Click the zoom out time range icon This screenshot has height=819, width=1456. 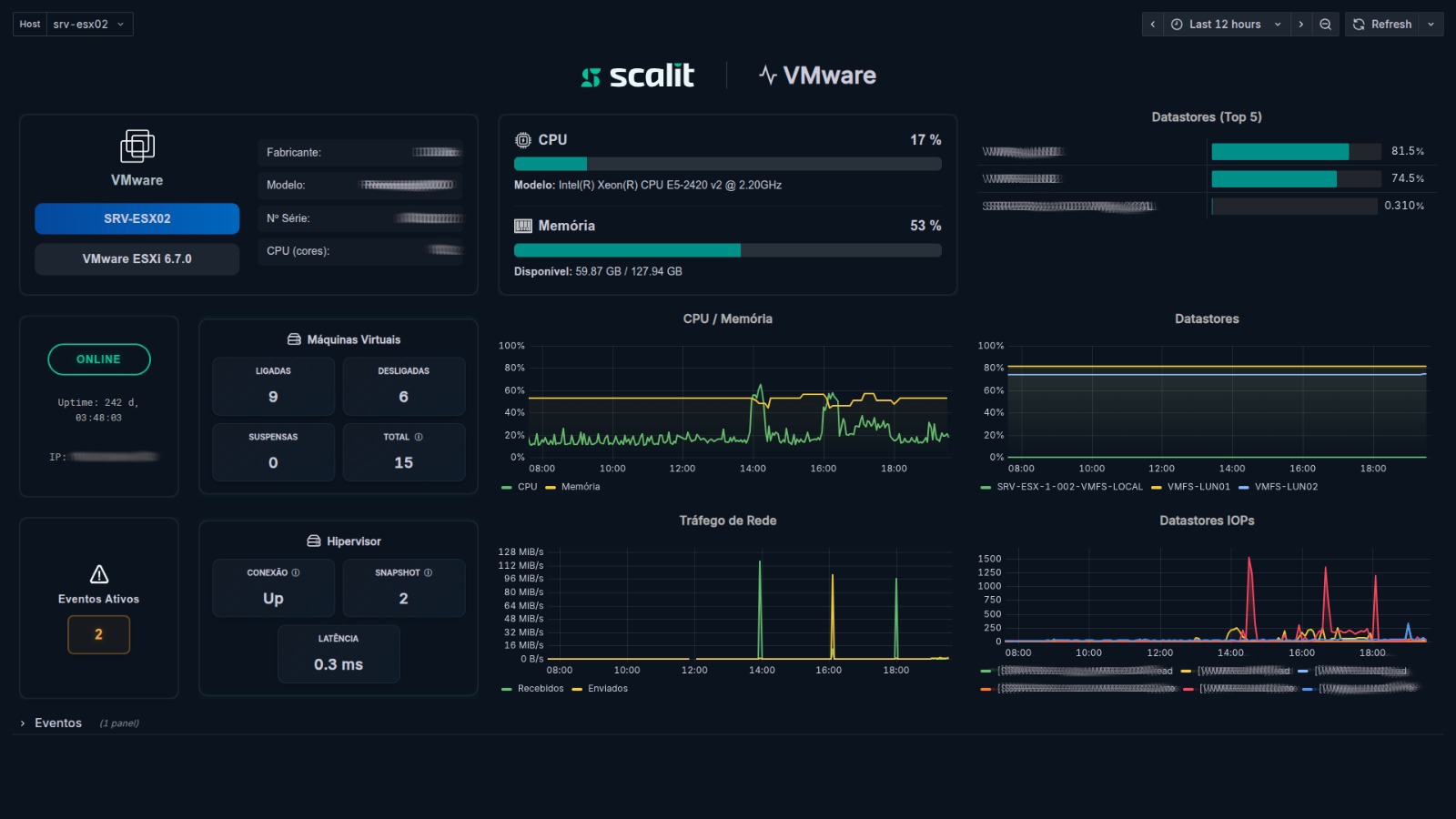1326,25
